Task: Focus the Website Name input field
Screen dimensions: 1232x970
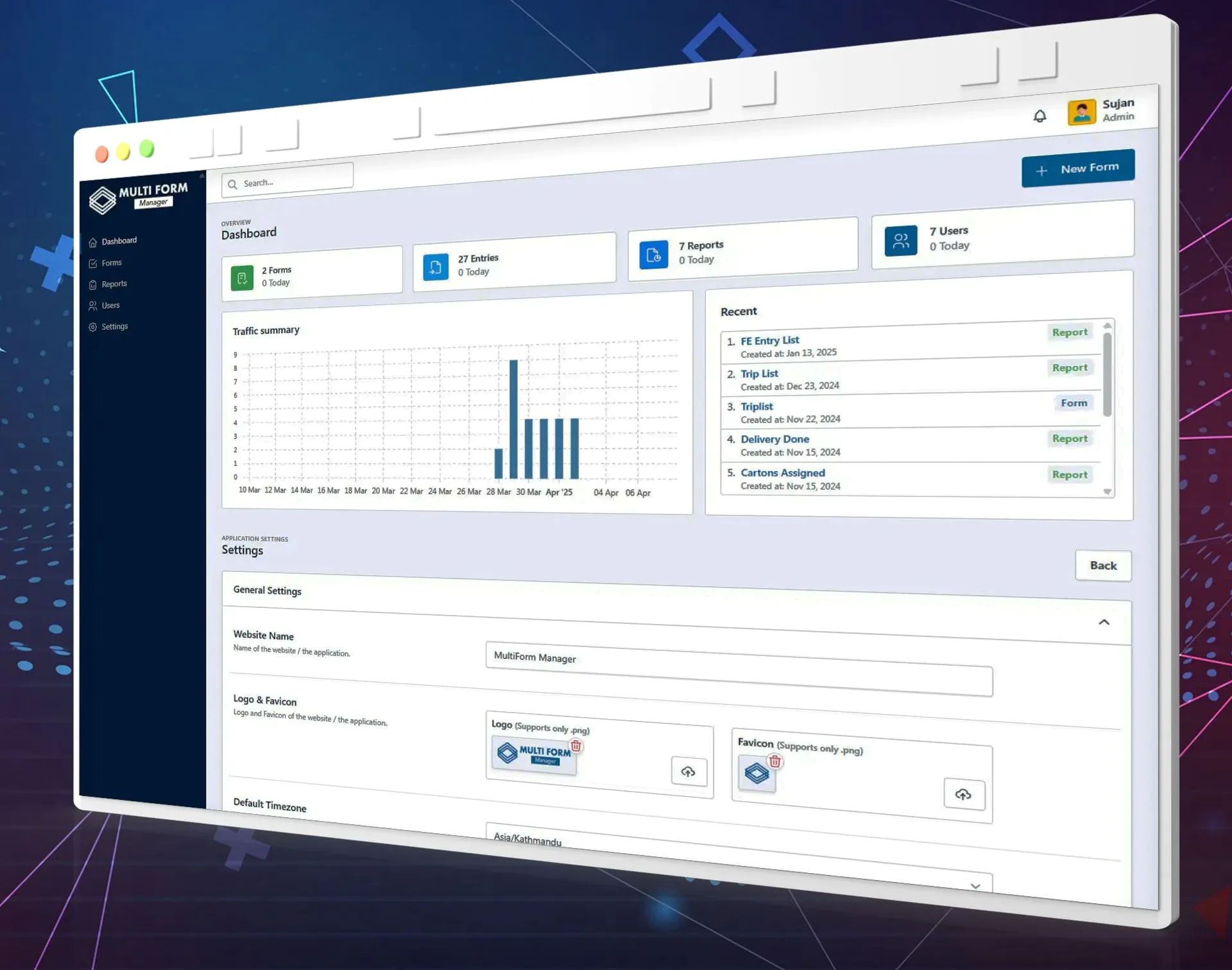Action: 739,669
